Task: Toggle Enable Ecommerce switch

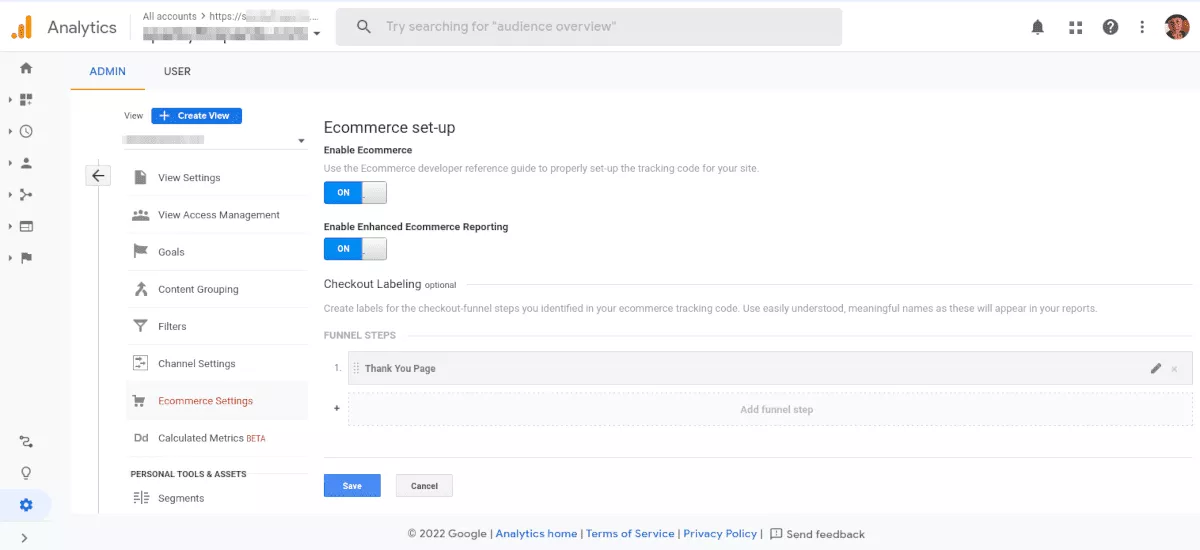Action: click(355, 192)
